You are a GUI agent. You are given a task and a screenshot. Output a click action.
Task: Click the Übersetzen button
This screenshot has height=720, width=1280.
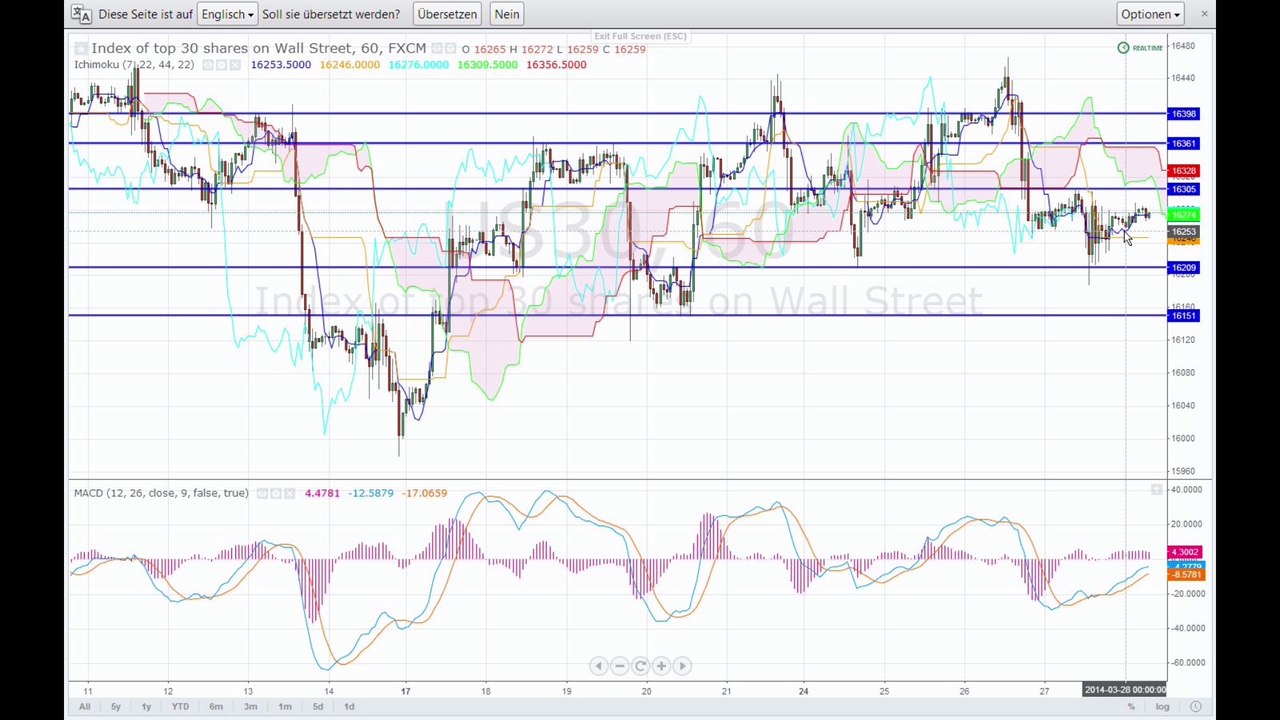tap(447, 14)
